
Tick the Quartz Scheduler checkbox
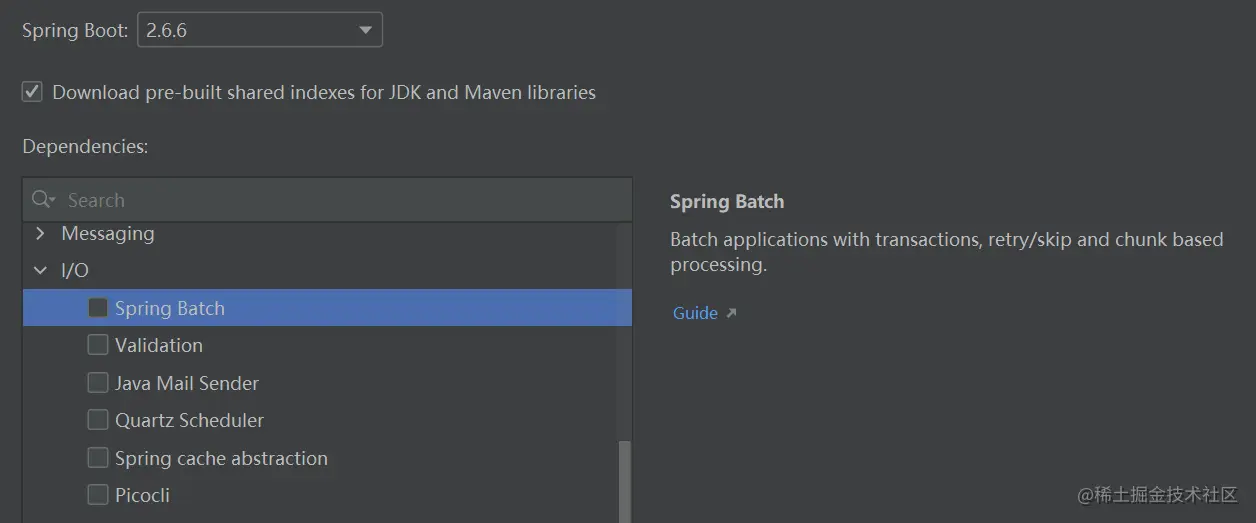click(x=98, y=420)
